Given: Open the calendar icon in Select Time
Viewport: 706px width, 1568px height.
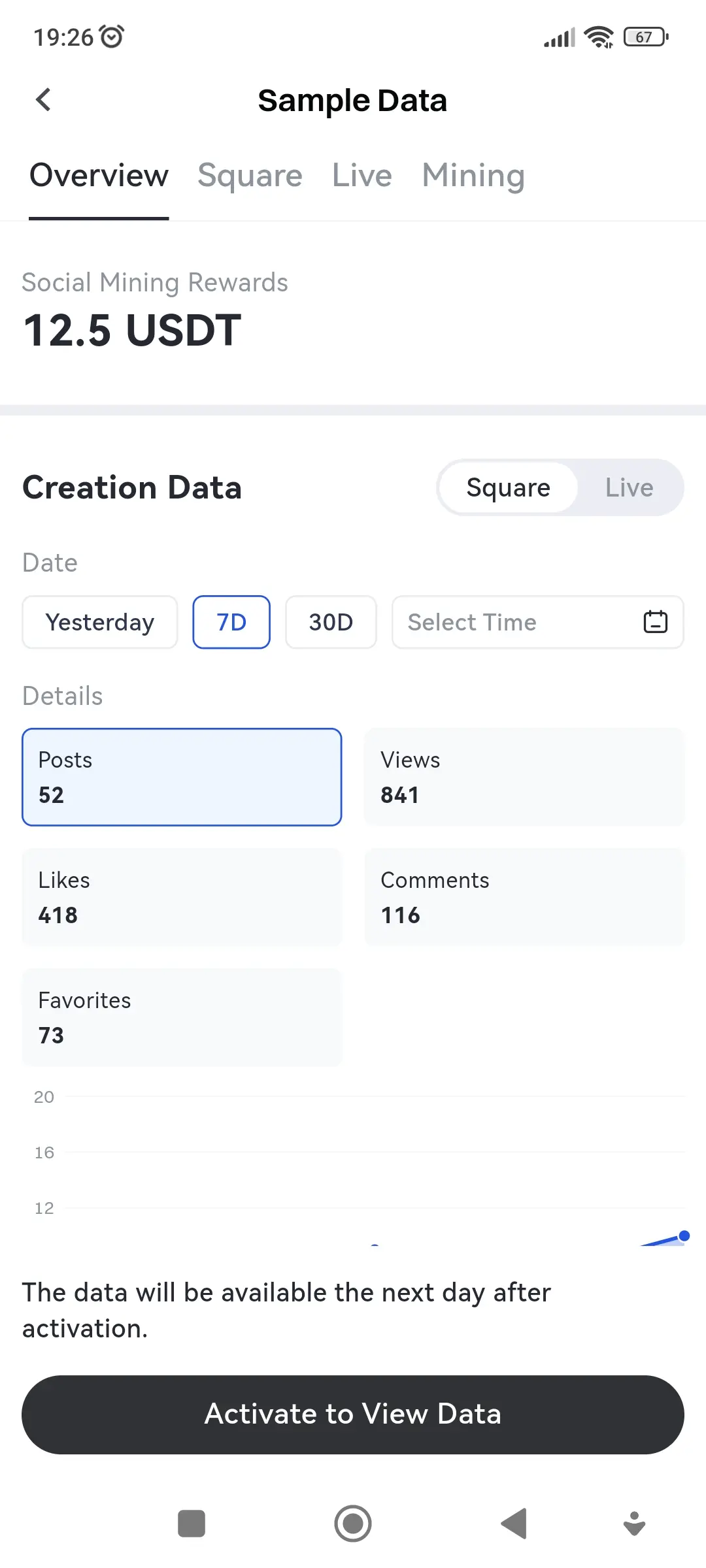Looking at the screenshot, I should 655,621.
